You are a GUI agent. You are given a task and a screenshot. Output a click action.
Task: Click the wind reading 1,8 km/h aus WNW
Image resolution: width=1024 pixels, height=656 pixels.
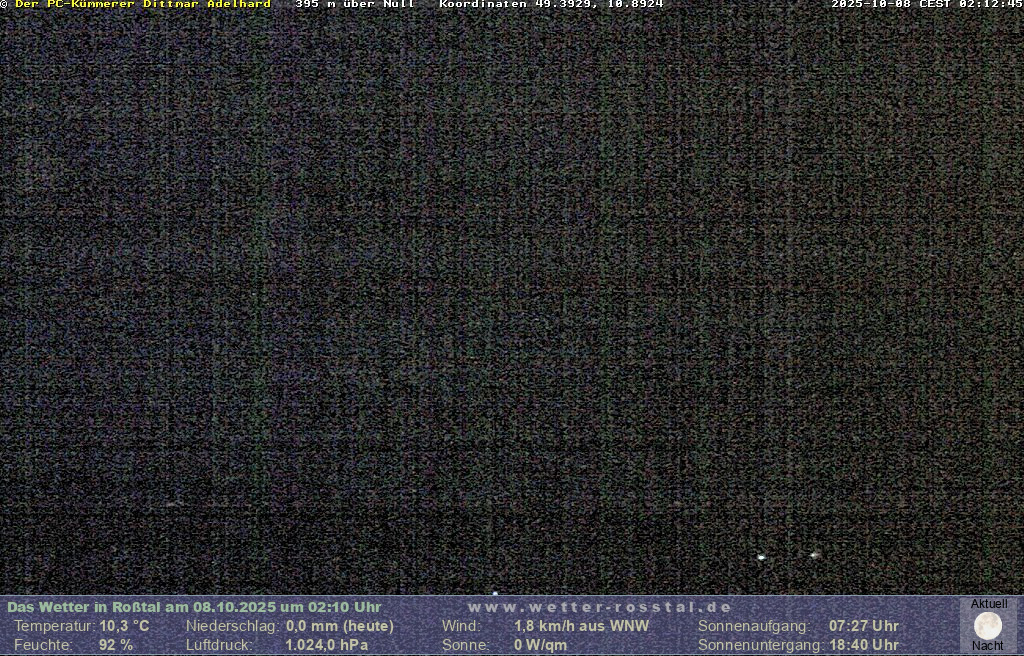tap(581, 626)
